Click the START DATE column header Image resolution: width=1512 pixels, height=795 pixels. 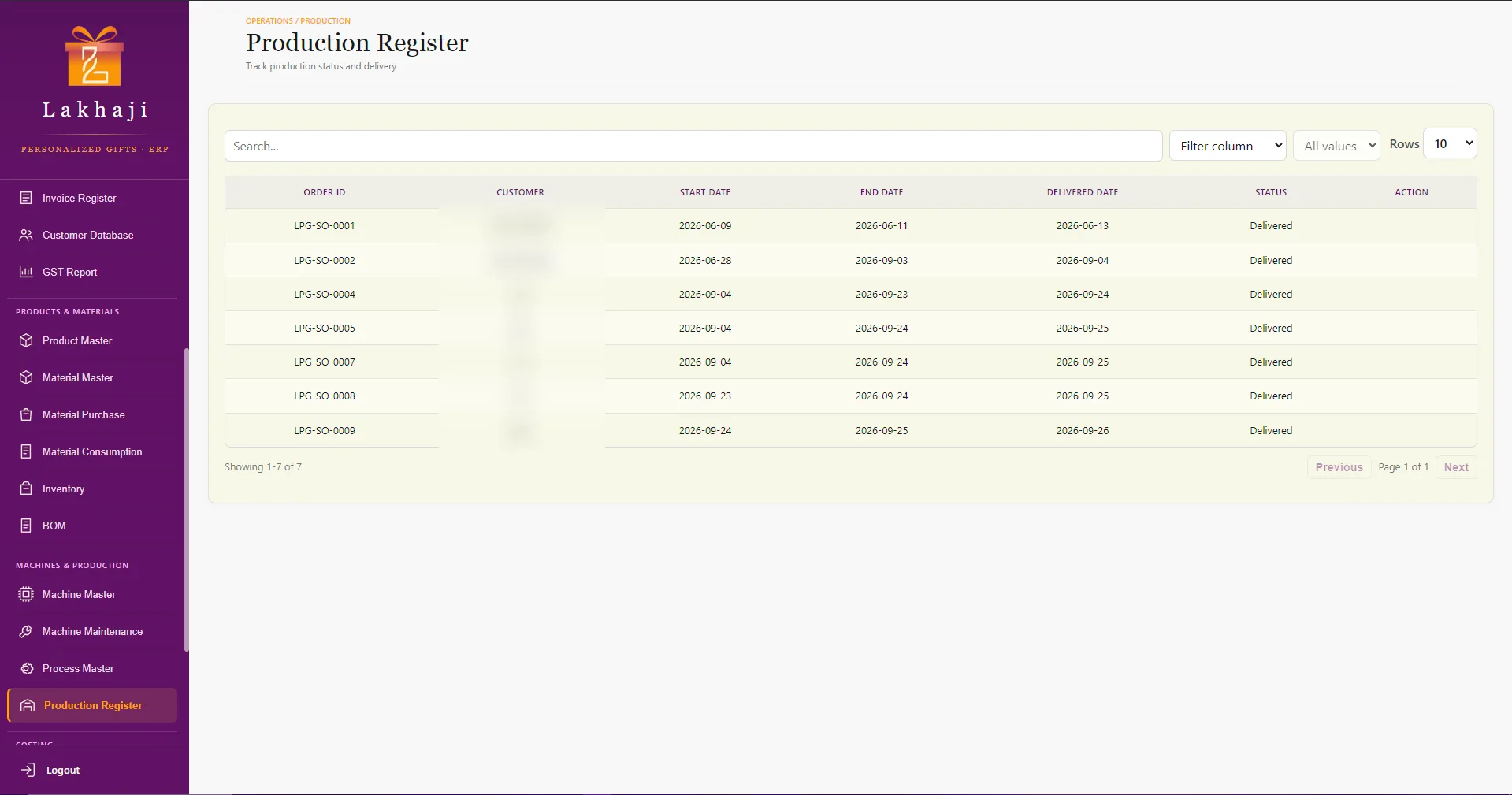pos(705,192)
